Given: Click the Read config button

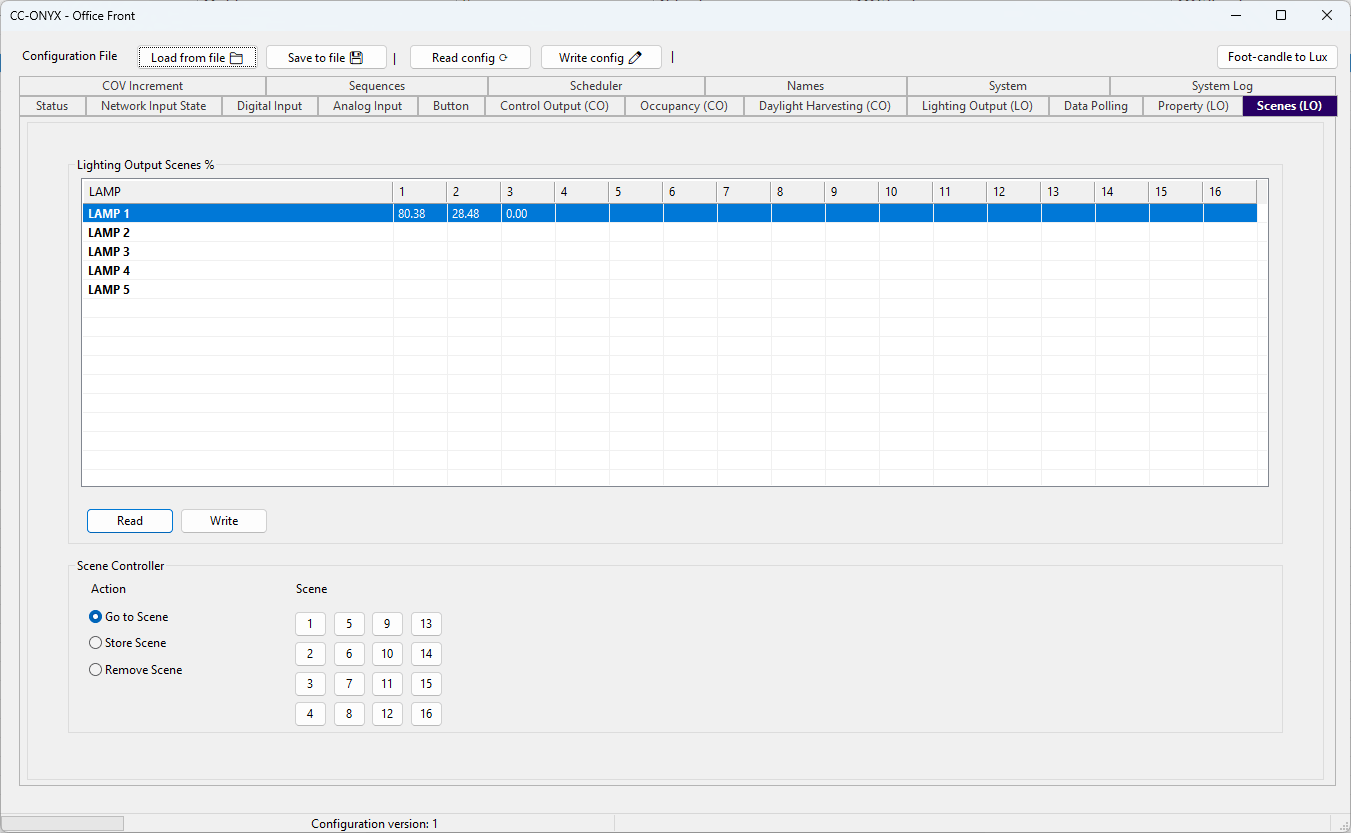Looking at the screenshot, I should [x=470, y=58].
